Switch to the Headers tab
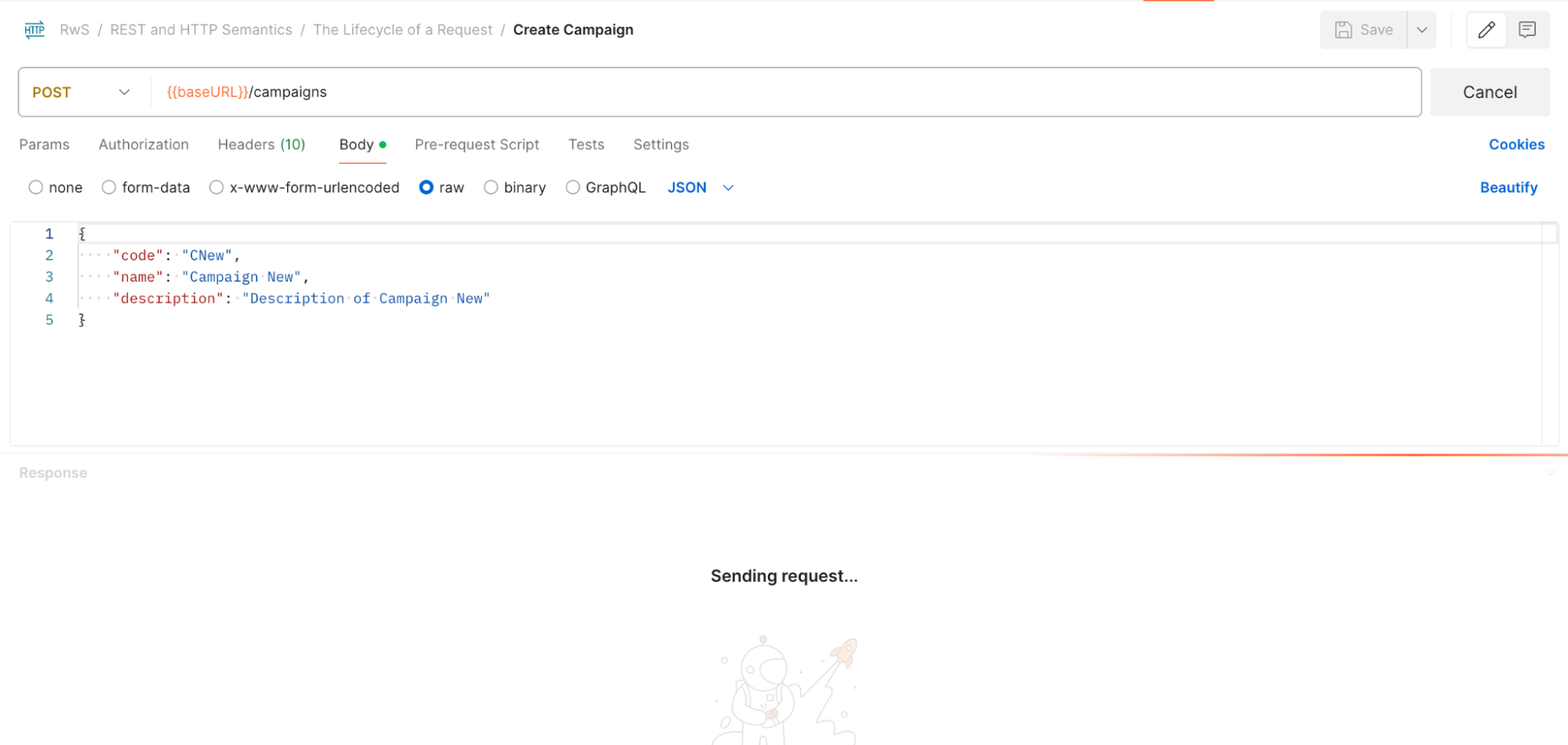 (261, 144)
